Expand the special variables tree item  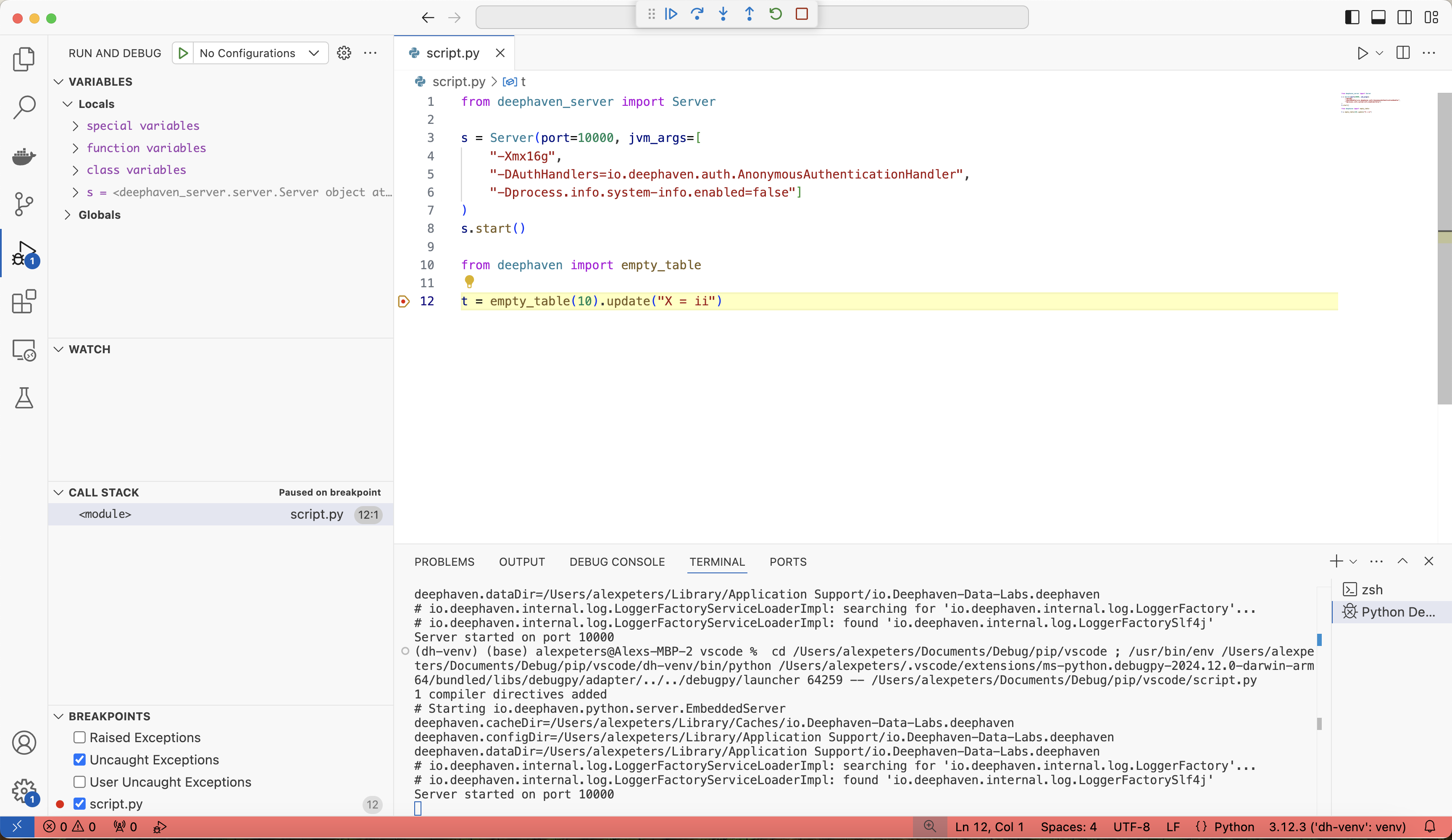[x=76, y=126]
